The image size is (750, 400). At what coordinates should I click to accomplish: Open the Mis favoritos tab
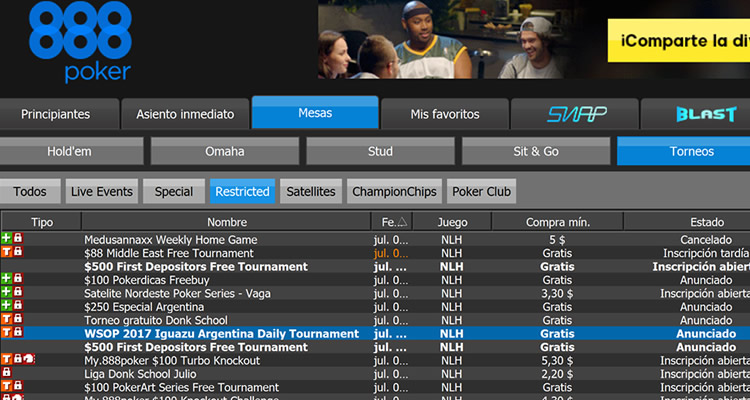445,114
